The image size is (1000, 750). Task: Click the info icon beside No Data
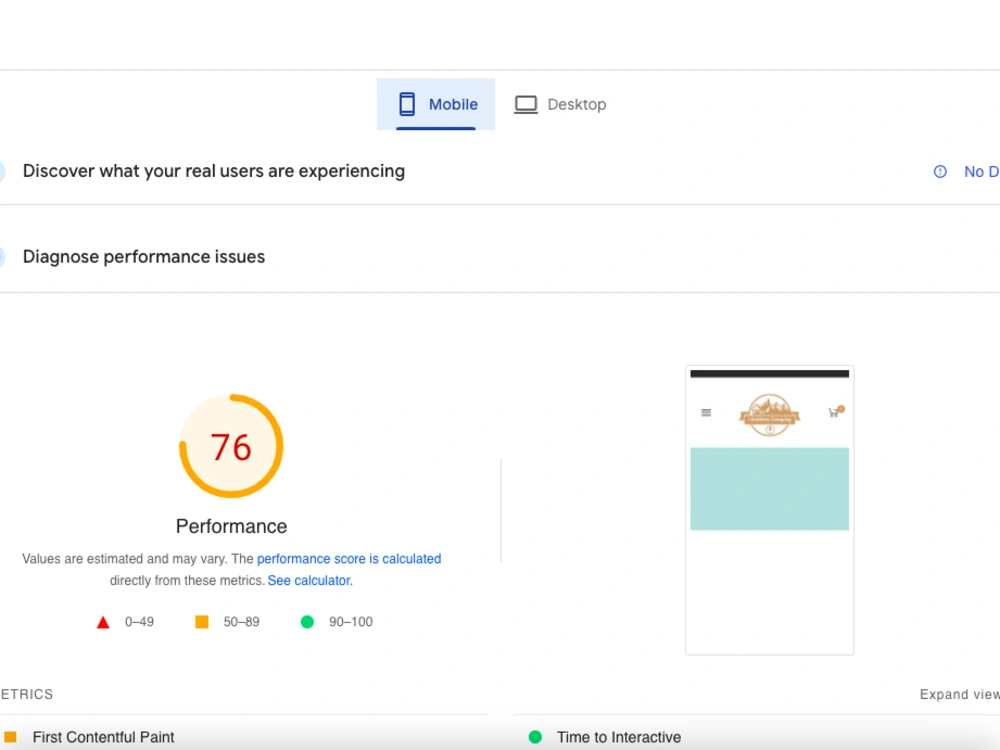click(940, 172)
